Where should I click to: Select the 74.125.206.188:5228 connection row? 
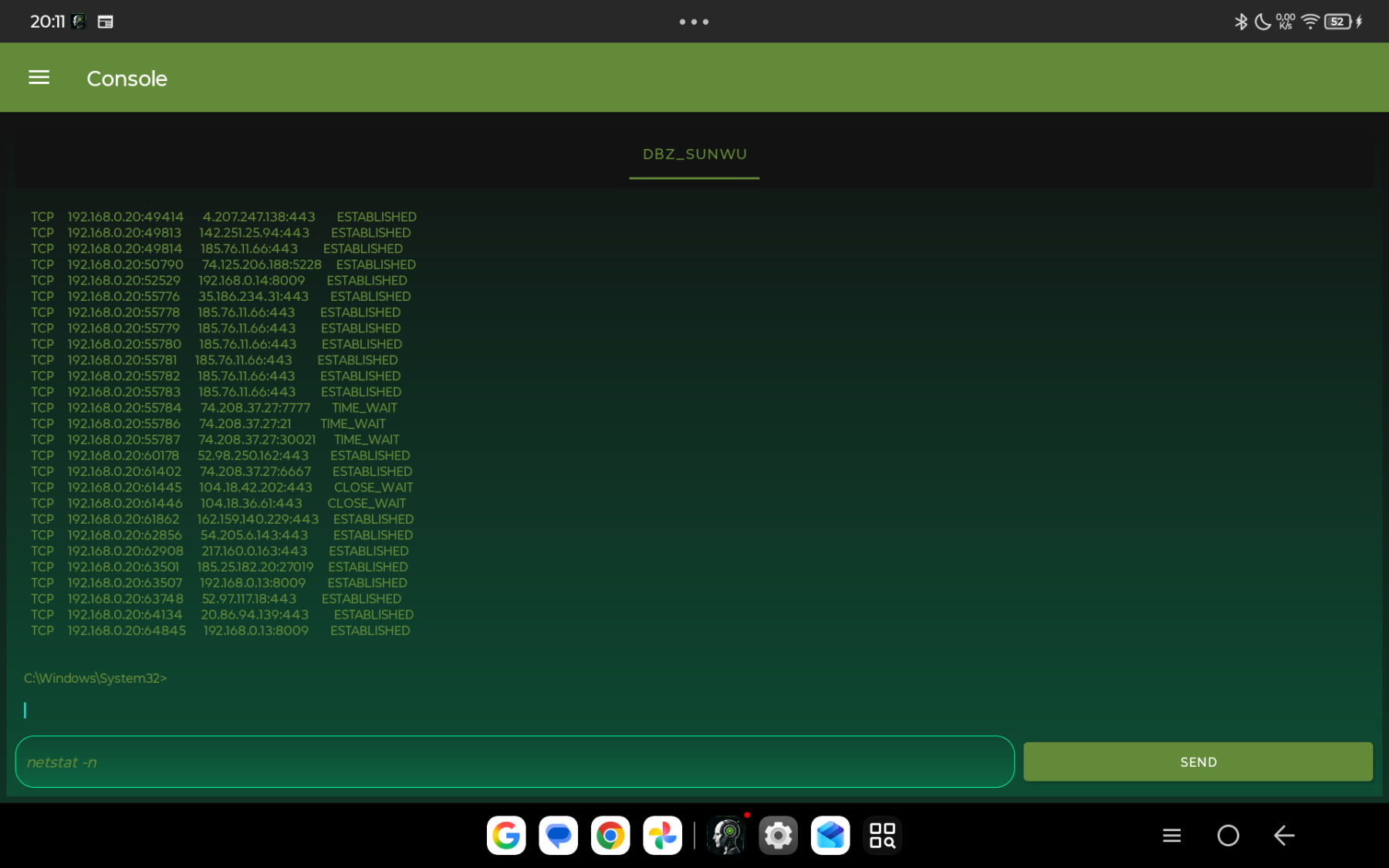[224, 265]
